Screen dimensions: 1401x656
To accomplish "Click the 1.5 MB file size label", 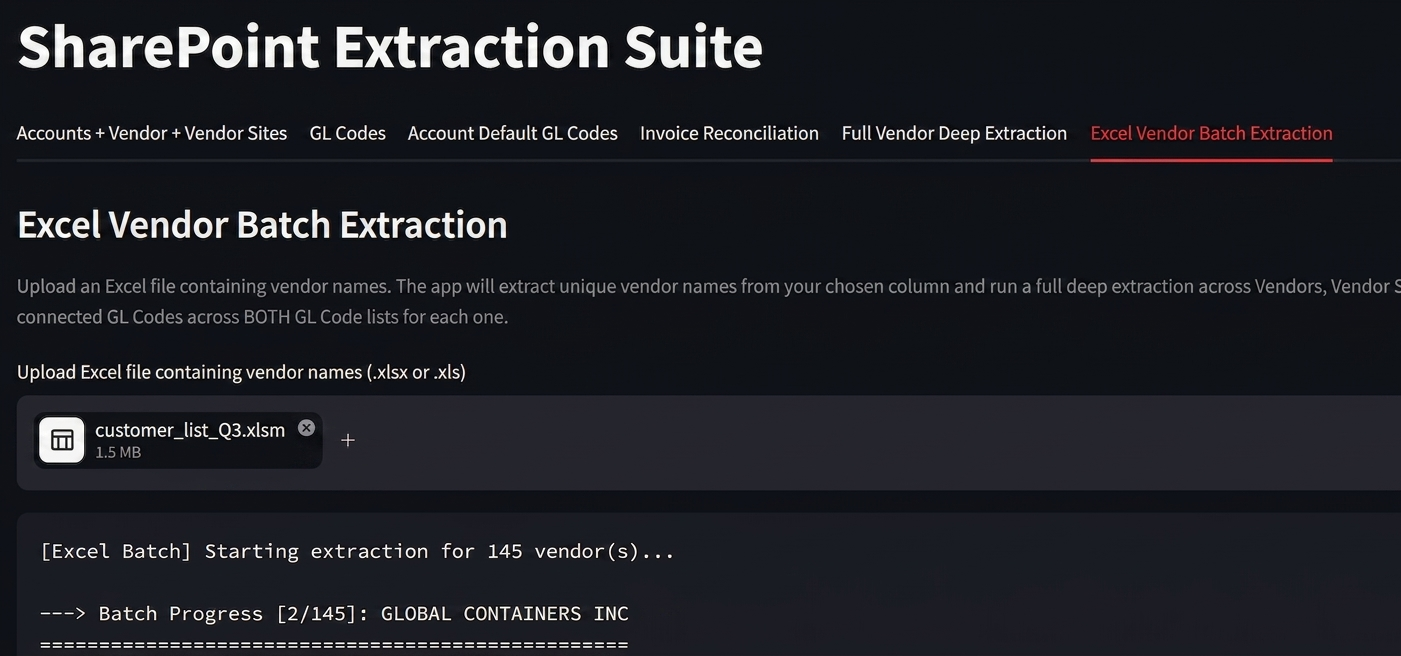I will click(118, 453).
